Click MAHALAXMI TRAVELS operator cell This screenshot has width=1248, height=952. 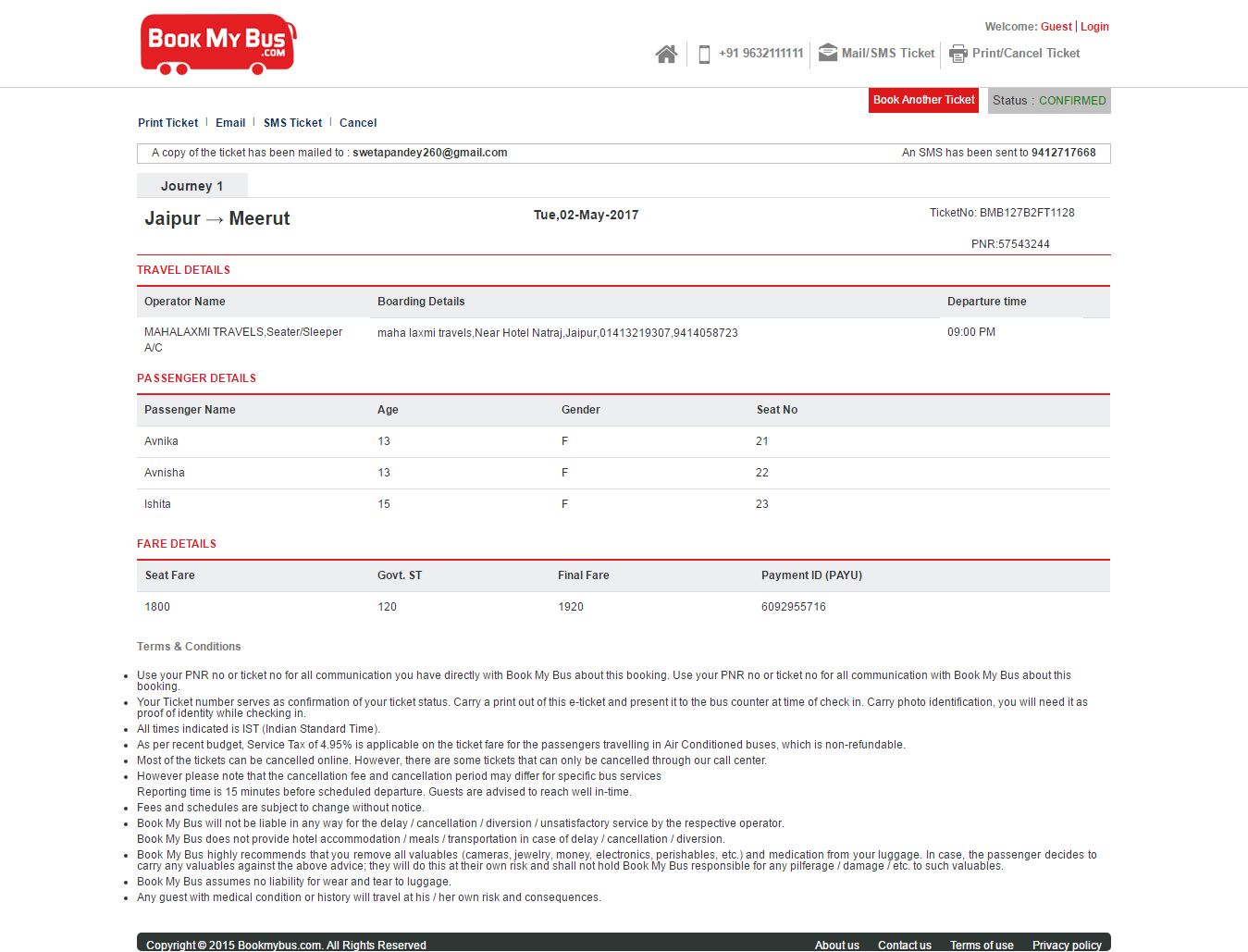pyautogui.click(x=243, y=340)
